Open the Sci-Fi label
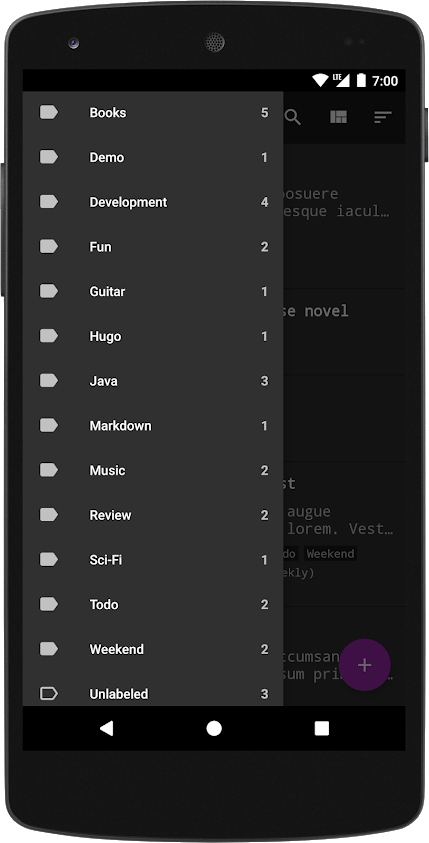 [x=153, y=560]
